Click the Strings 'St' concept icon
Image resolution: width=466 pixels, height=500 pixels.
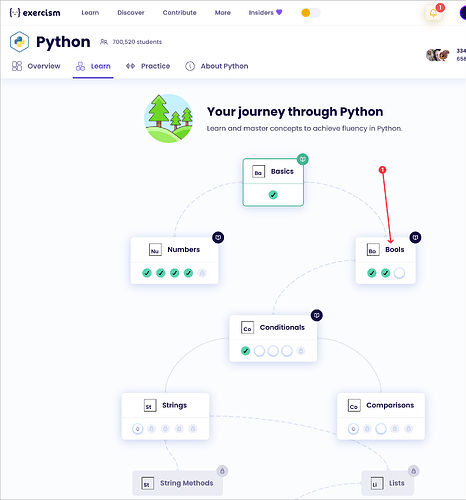(150, 406)
